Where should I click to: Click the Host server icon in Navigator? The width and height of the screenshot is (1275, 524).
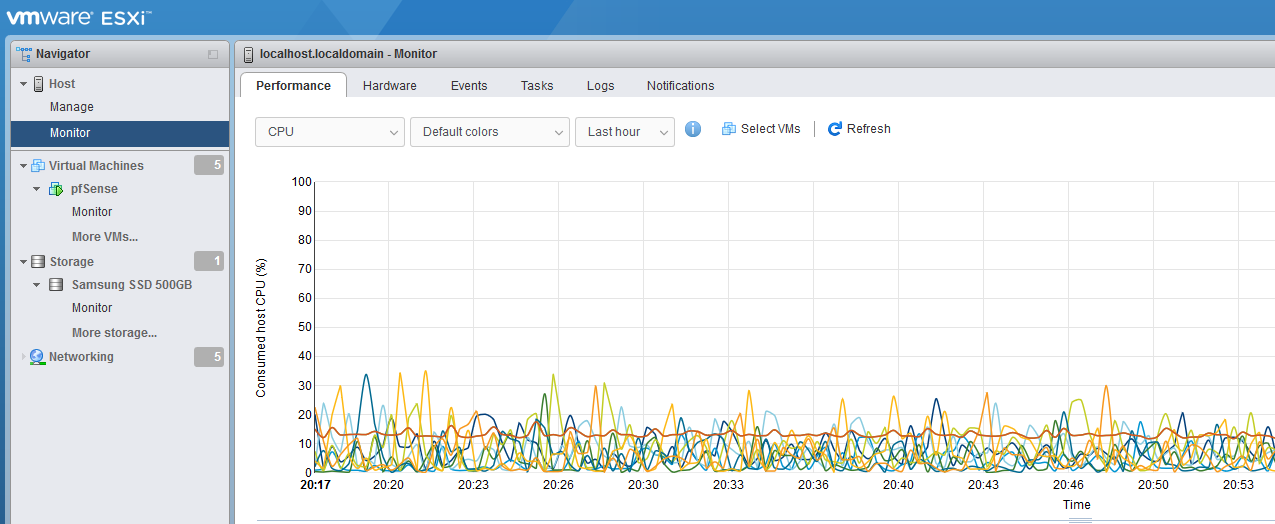(38, 84)
